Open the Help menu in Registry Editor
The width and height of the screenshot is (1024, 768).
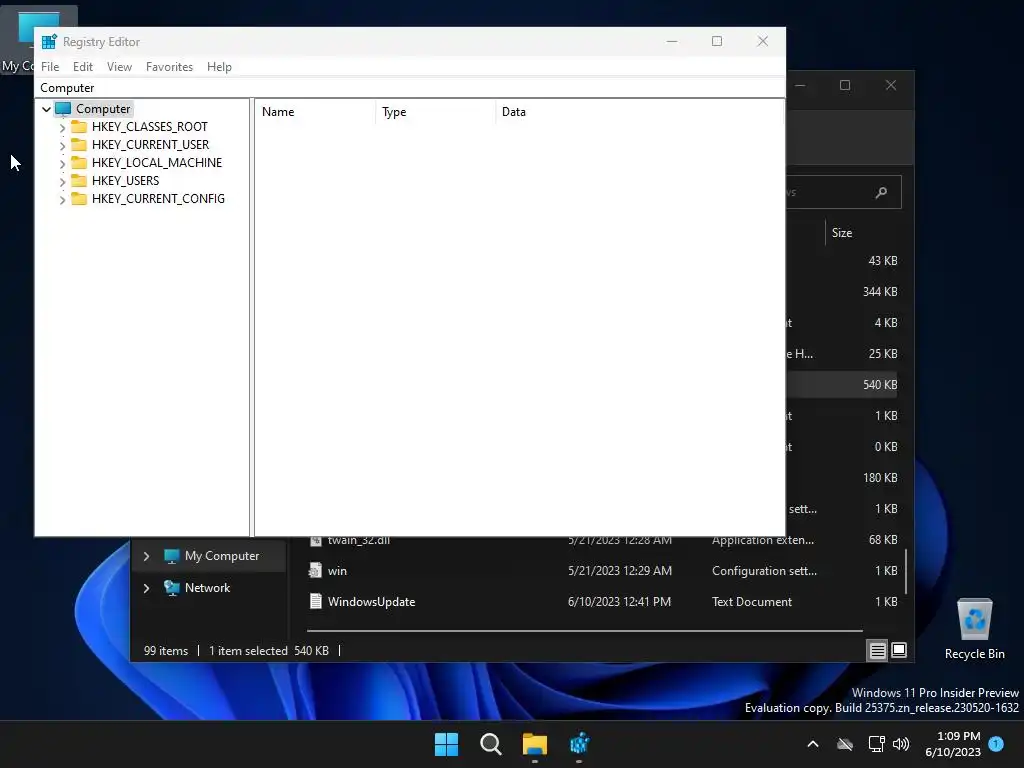[219, 67]
